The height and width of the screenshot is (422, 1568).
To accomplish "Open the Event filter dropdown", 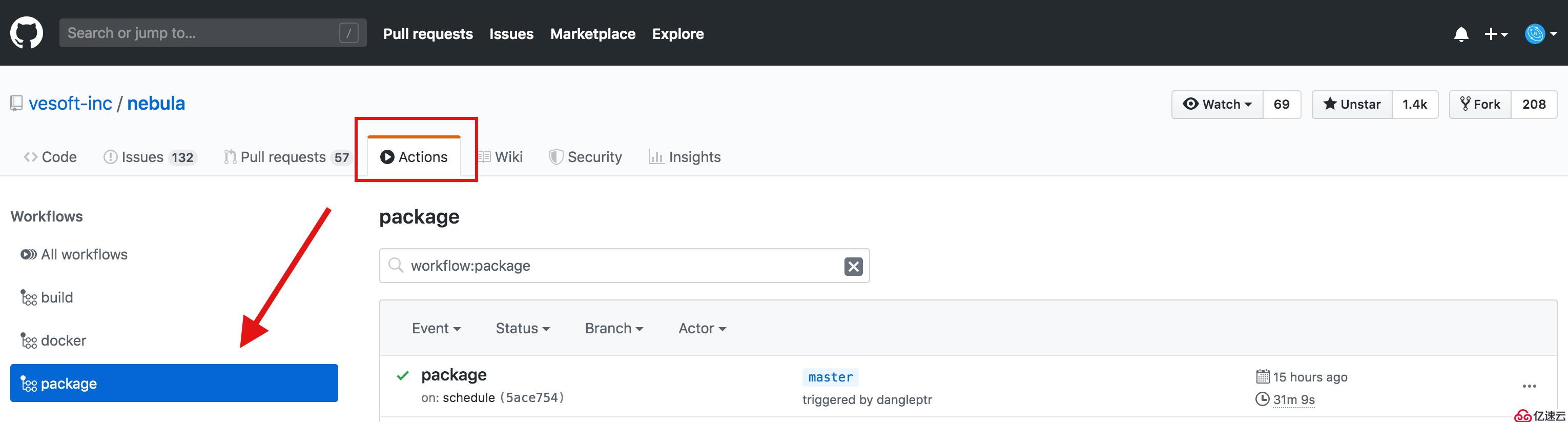I will (436, 329).
